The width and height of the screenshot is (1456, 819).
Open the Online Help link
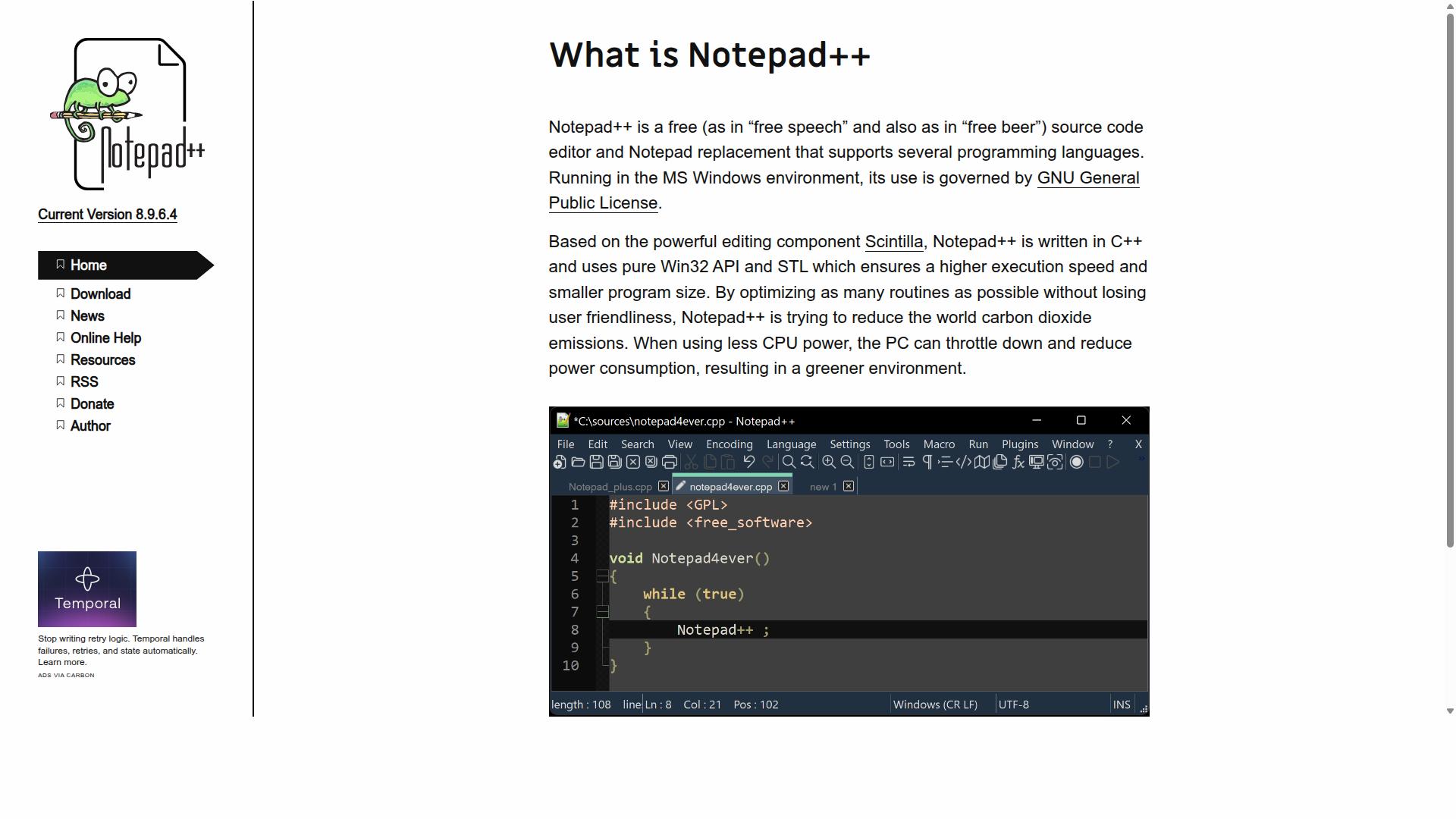pyautogui.click(x=105, y=338)
